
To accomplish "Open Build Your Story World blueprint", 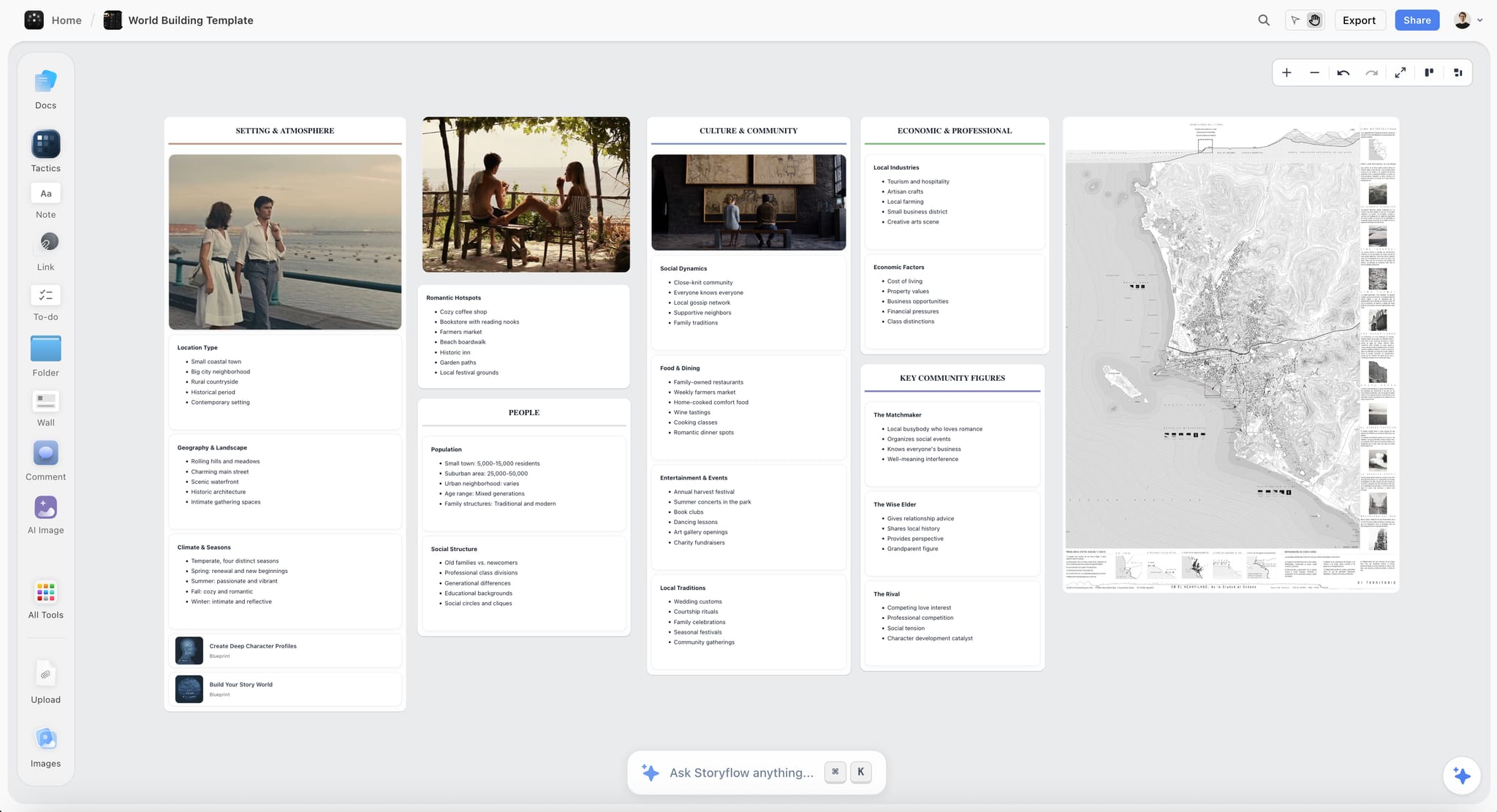I will coord(285,689).
